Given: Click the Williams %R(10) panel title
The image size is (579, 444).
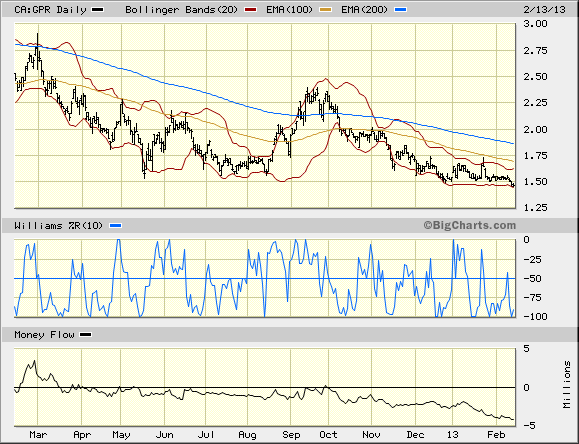Looking at the screenshot, I should [x=58, y=225].
